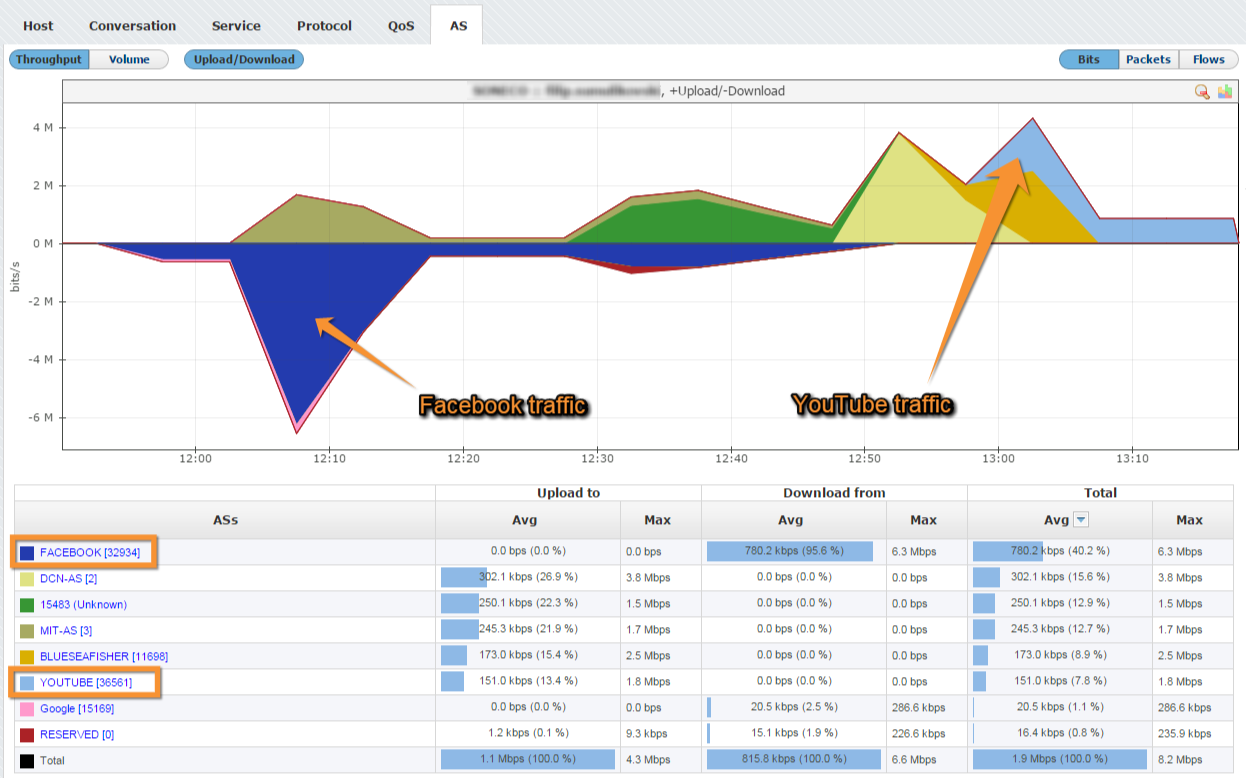This screenshot has width=1246, height=778.
Task: Open the Total Avg sort dropdown arrow
Action: [1081, 520]
